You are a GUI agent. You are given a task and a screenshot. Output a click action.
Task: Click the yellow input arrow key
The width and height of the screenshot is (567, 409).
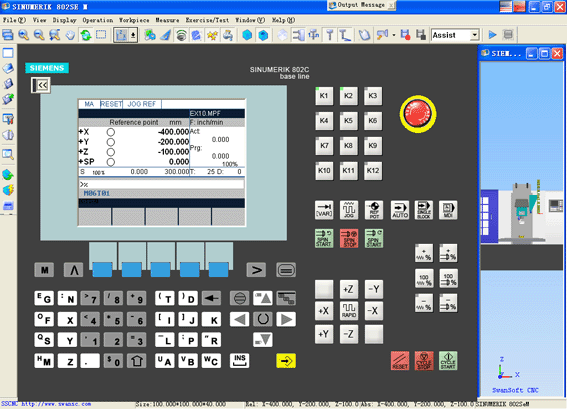pyautogui.click(x=286, y=361)
